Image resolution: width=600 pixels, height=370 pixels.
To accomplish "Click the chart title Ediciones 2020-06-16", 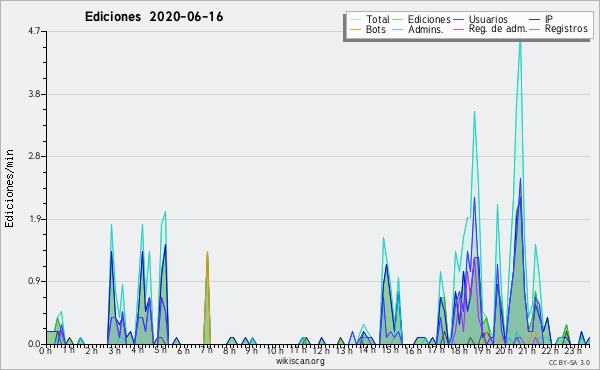I will [x=154, y=17].
